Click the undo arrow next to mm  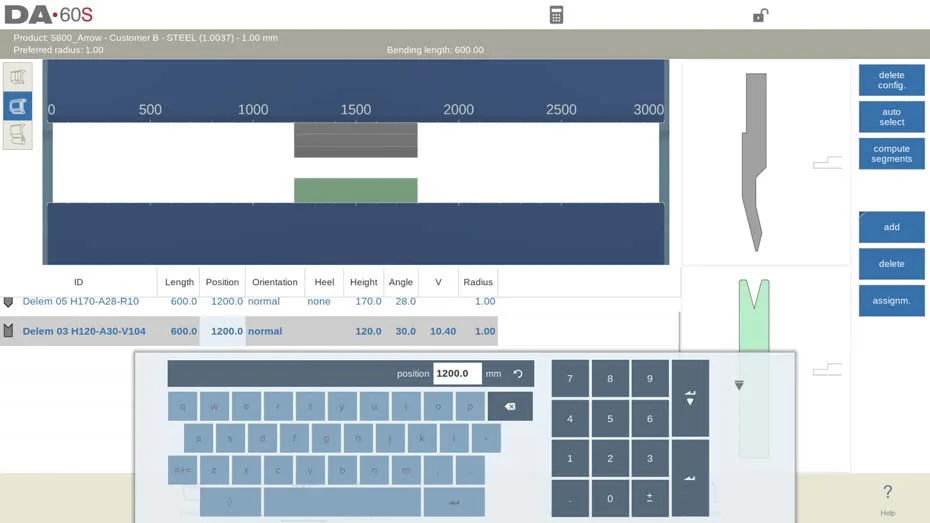click(x=518, y=374)
